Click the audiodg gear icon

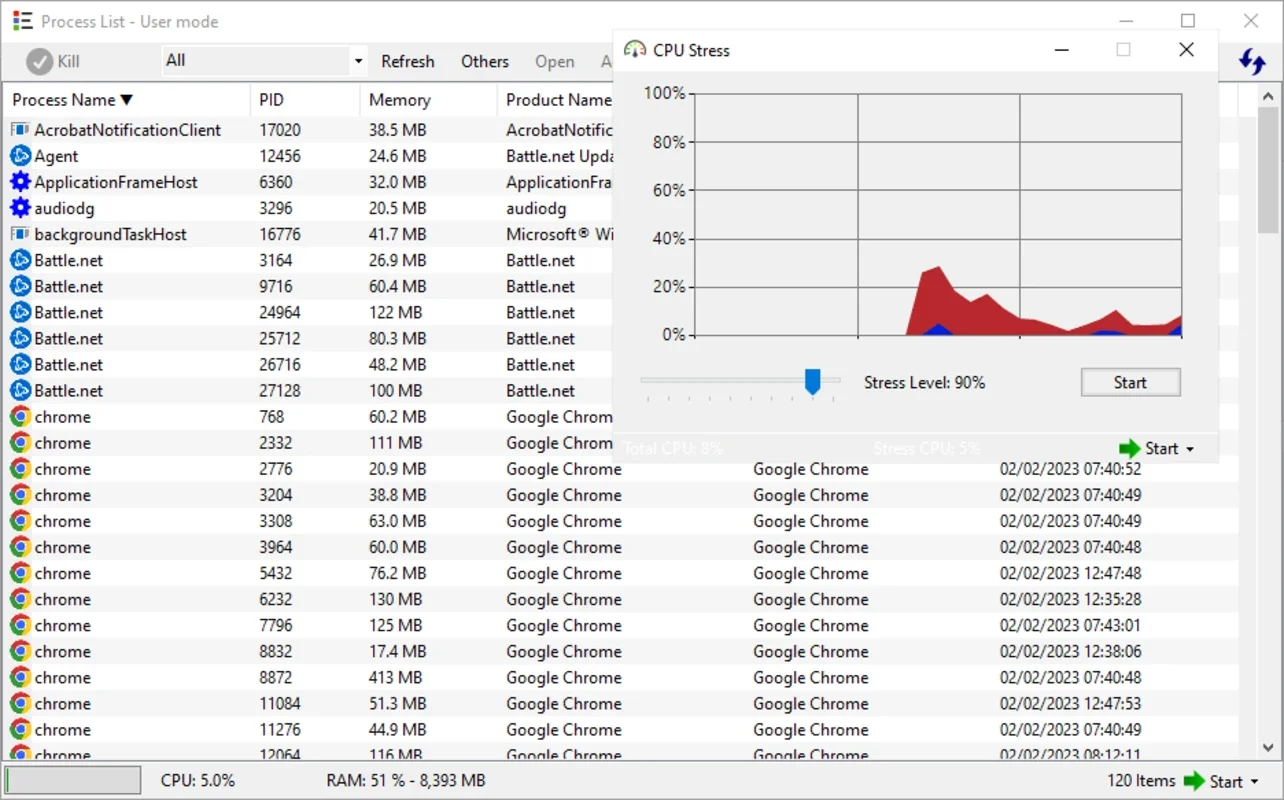click(20, 208)
